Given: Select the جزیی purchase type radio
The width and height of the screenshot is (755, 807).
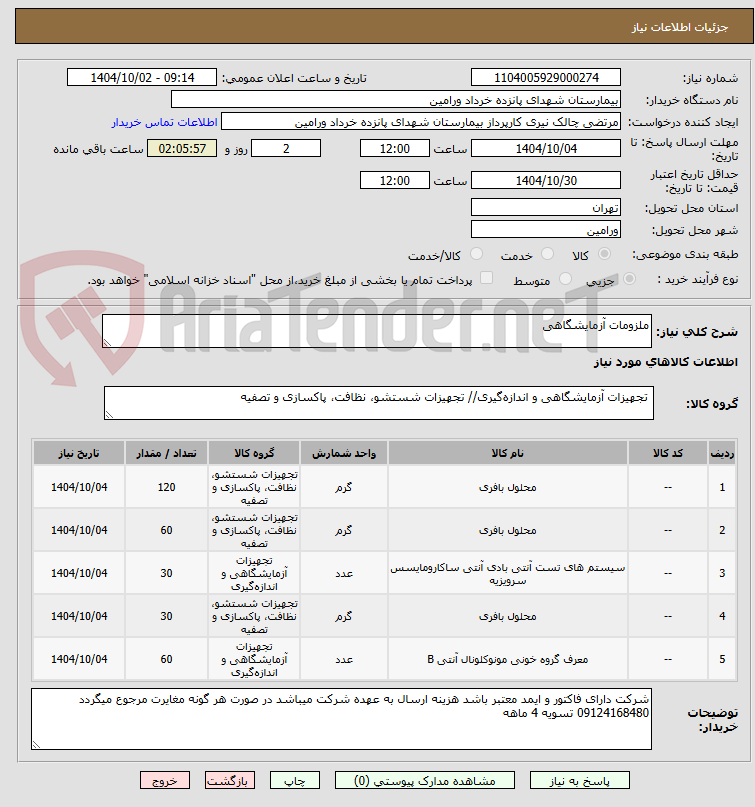Looking at the screenshot, I should point(628,279).
